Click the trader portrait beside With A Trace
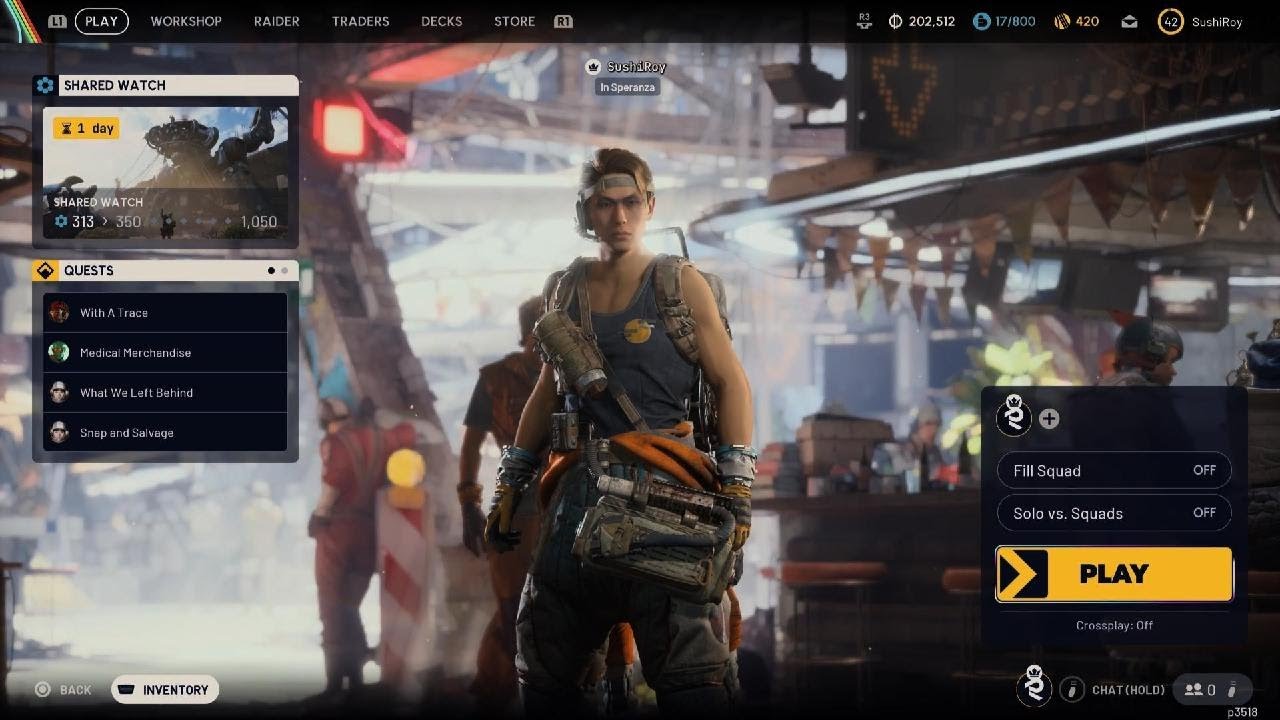 coord(60,312)
